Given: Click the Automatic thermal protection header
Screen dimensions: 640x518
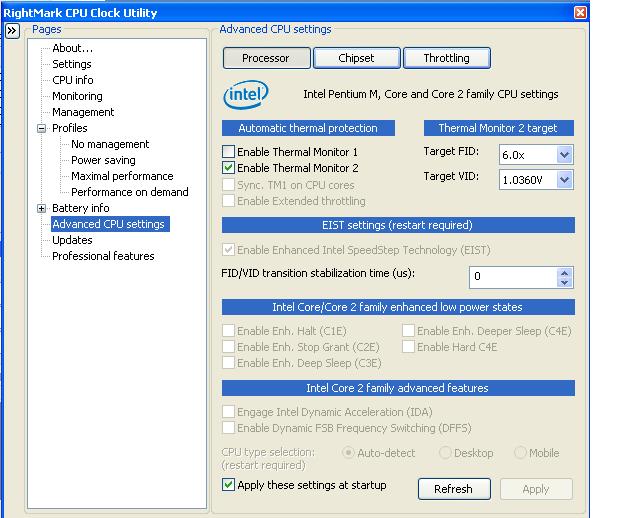Looking at the screenshot, I should point(308,128).
